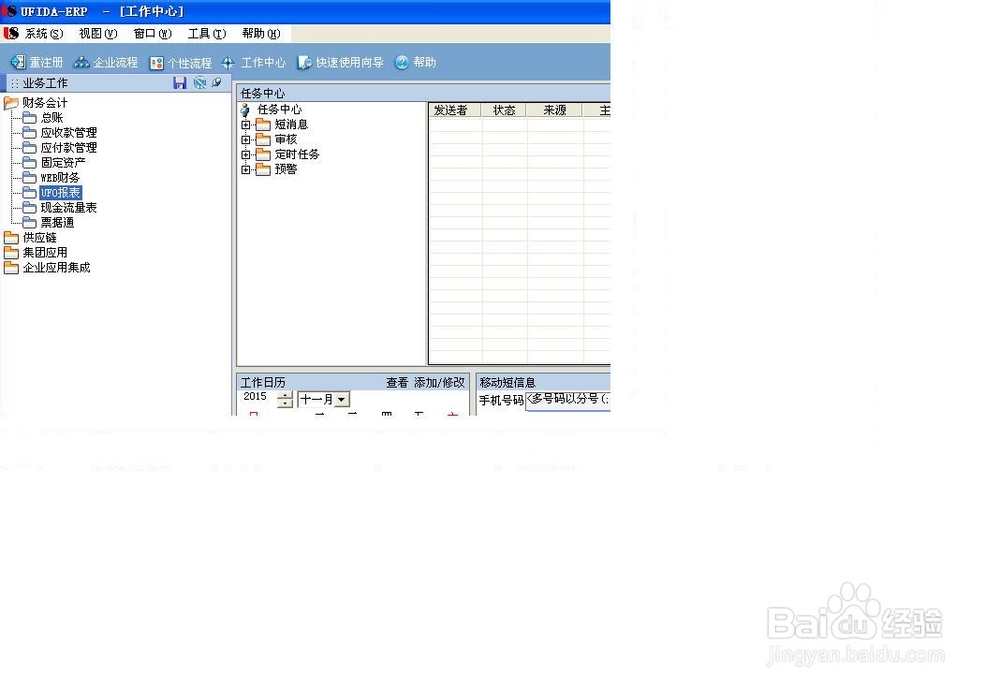1000x689 pixels.
Task: Click the 手机号码 input field
Action: (x=568, y=400)
